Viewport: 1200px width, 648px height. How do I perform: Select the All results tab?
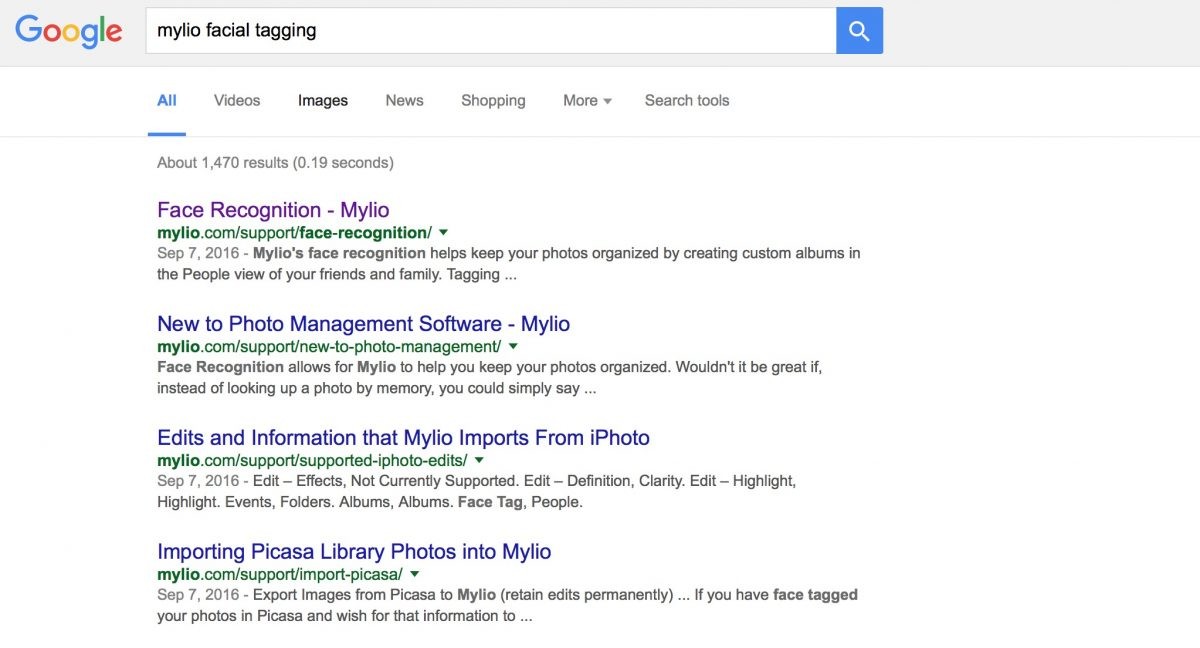167,100
